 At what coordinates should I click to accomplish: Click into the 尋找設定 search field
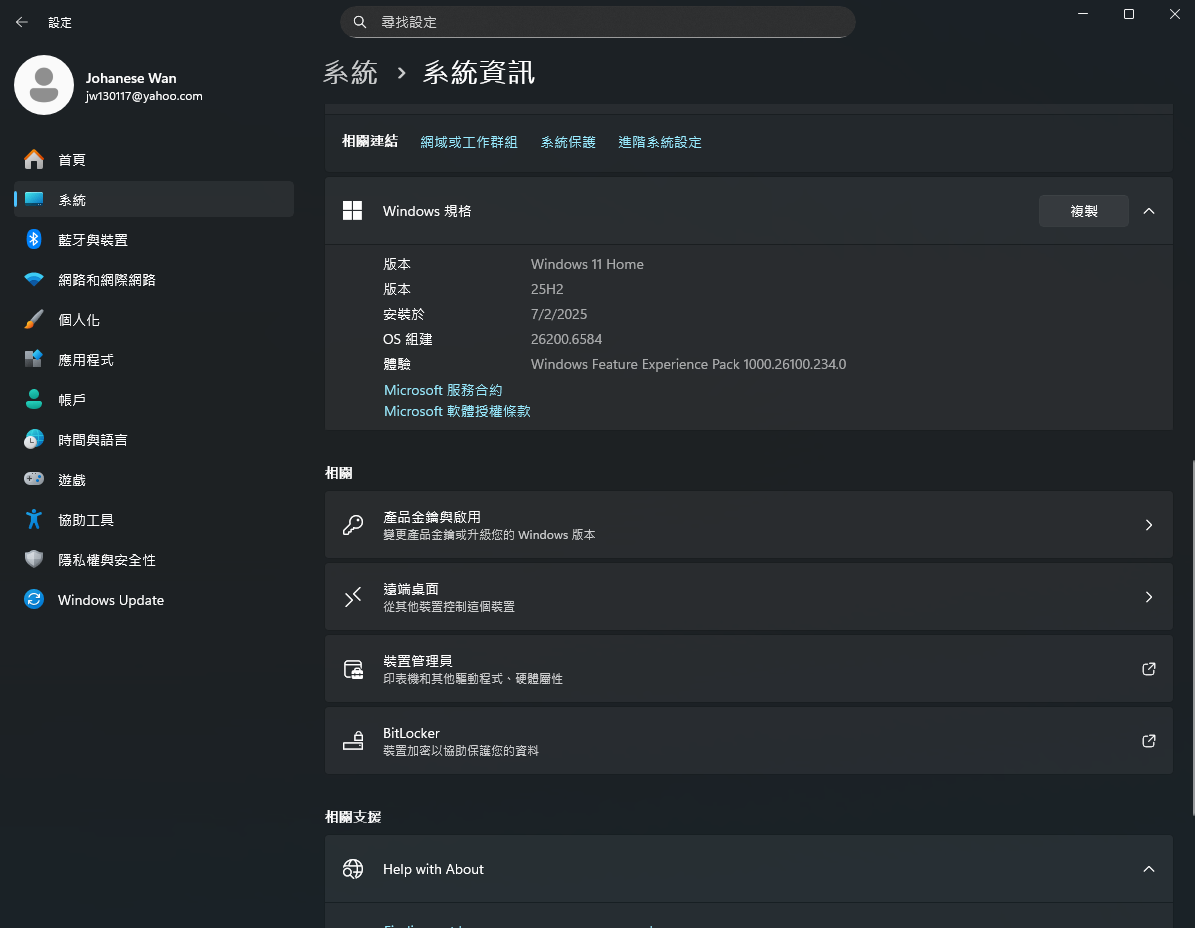coord(598,22)
